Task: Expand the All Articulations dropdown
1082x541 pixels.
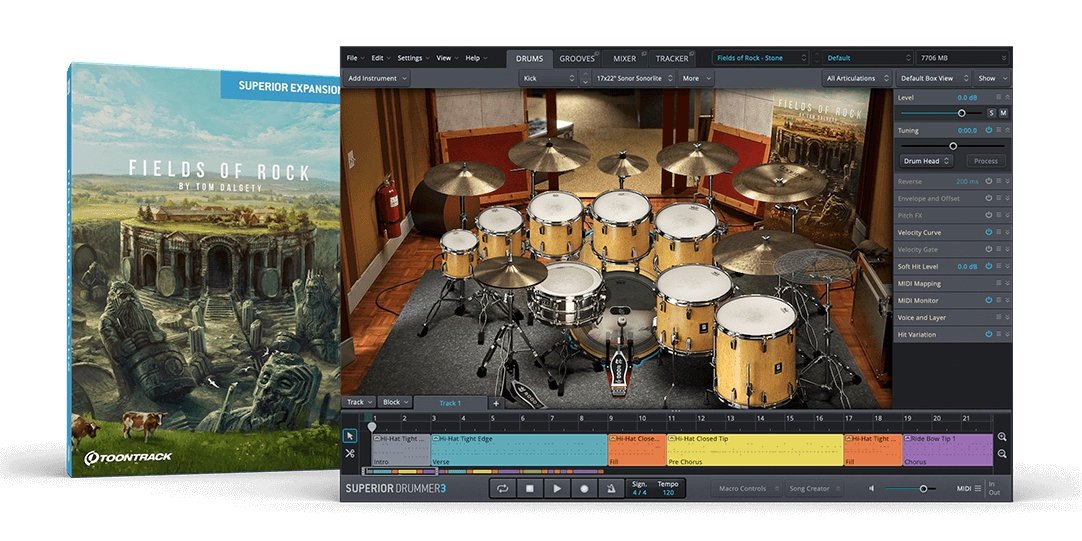Action: [x=856, y=78]
